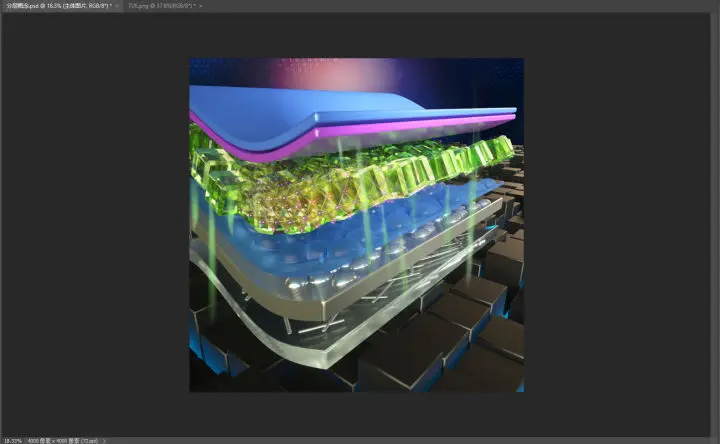Switch to the inactive .png document tab
The width and height of the screenshot is (720, 444).
click(x=162, y=6)
